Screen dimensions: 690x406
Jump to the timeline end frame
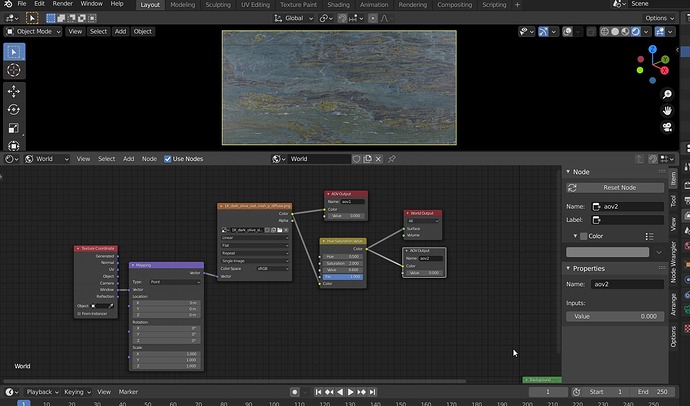pos(372,392)
